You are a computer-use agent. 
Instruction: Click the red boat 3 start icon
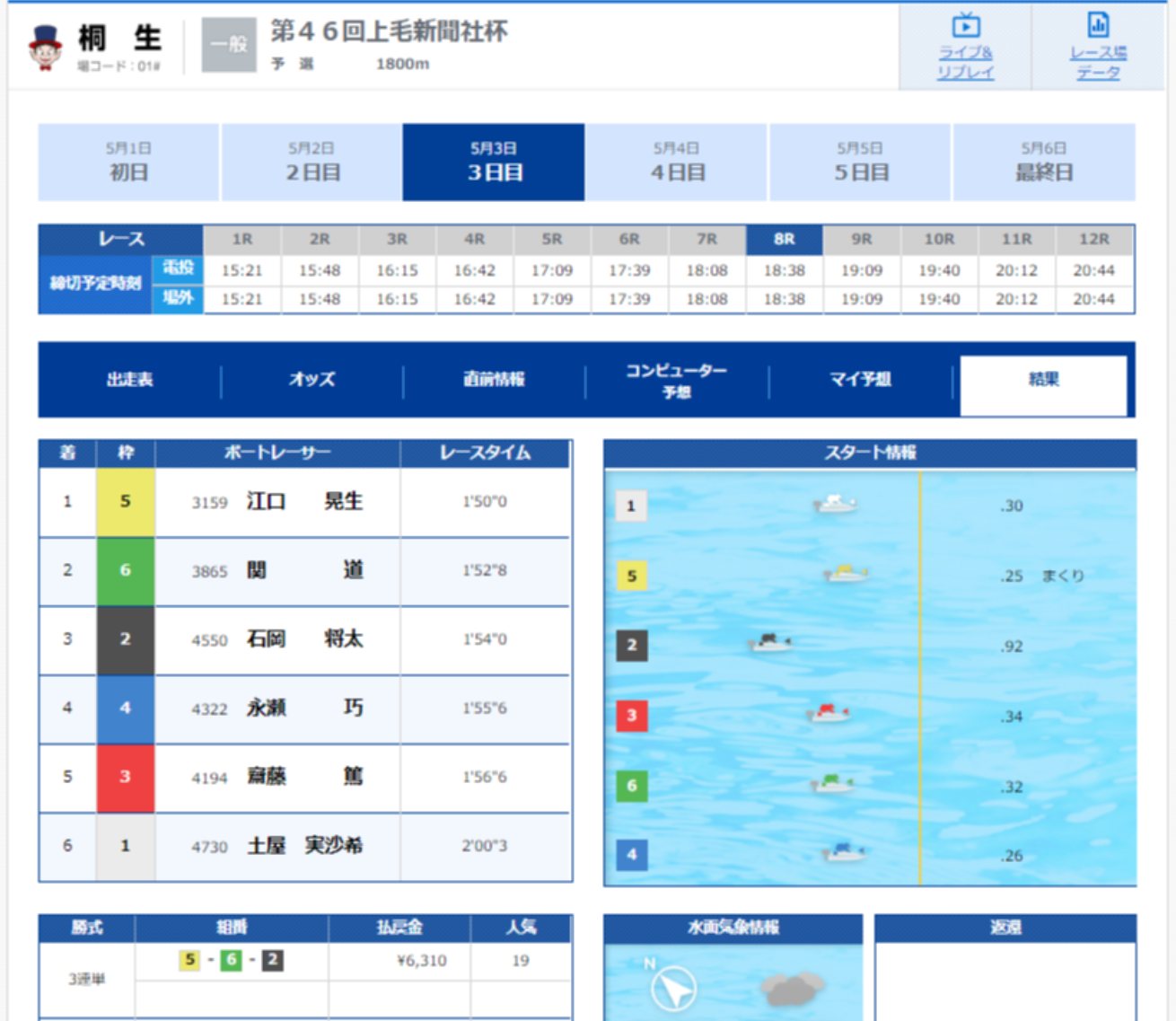829,713
